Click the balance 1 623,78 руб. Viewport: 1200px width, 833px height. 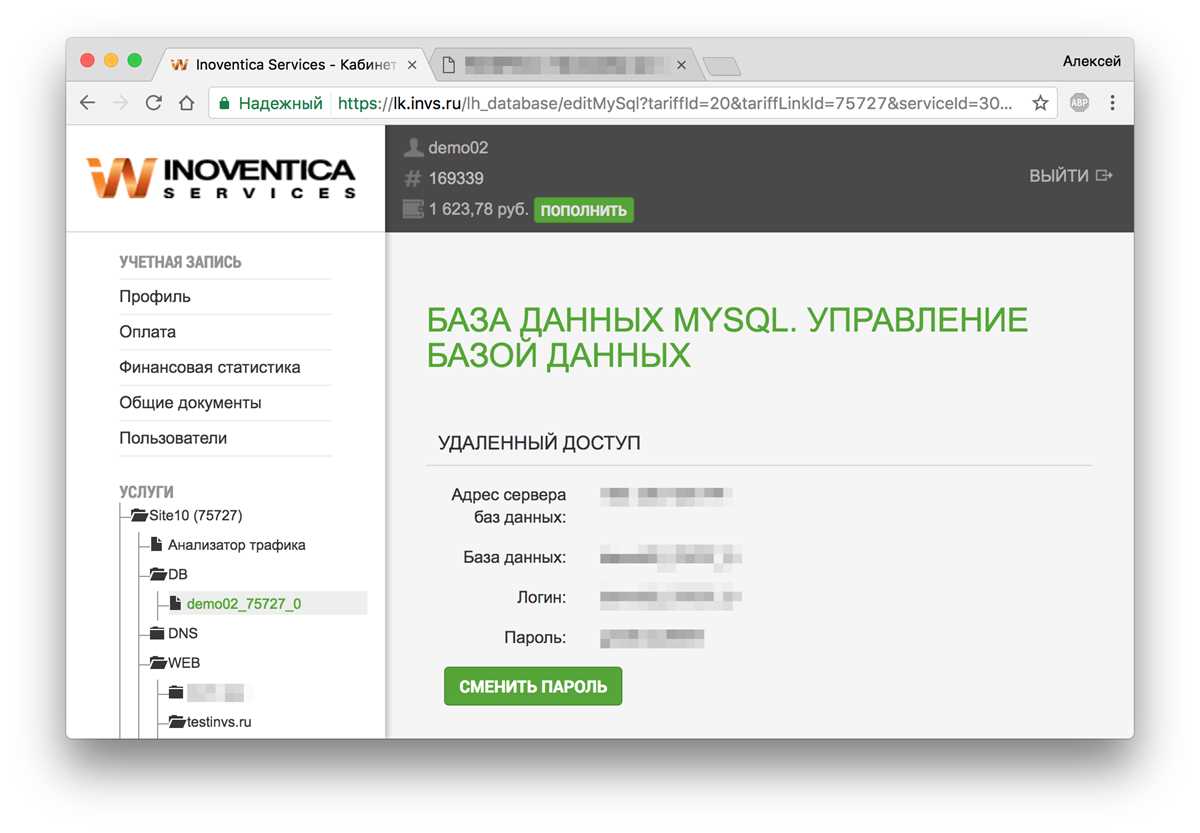click(478, 210)
